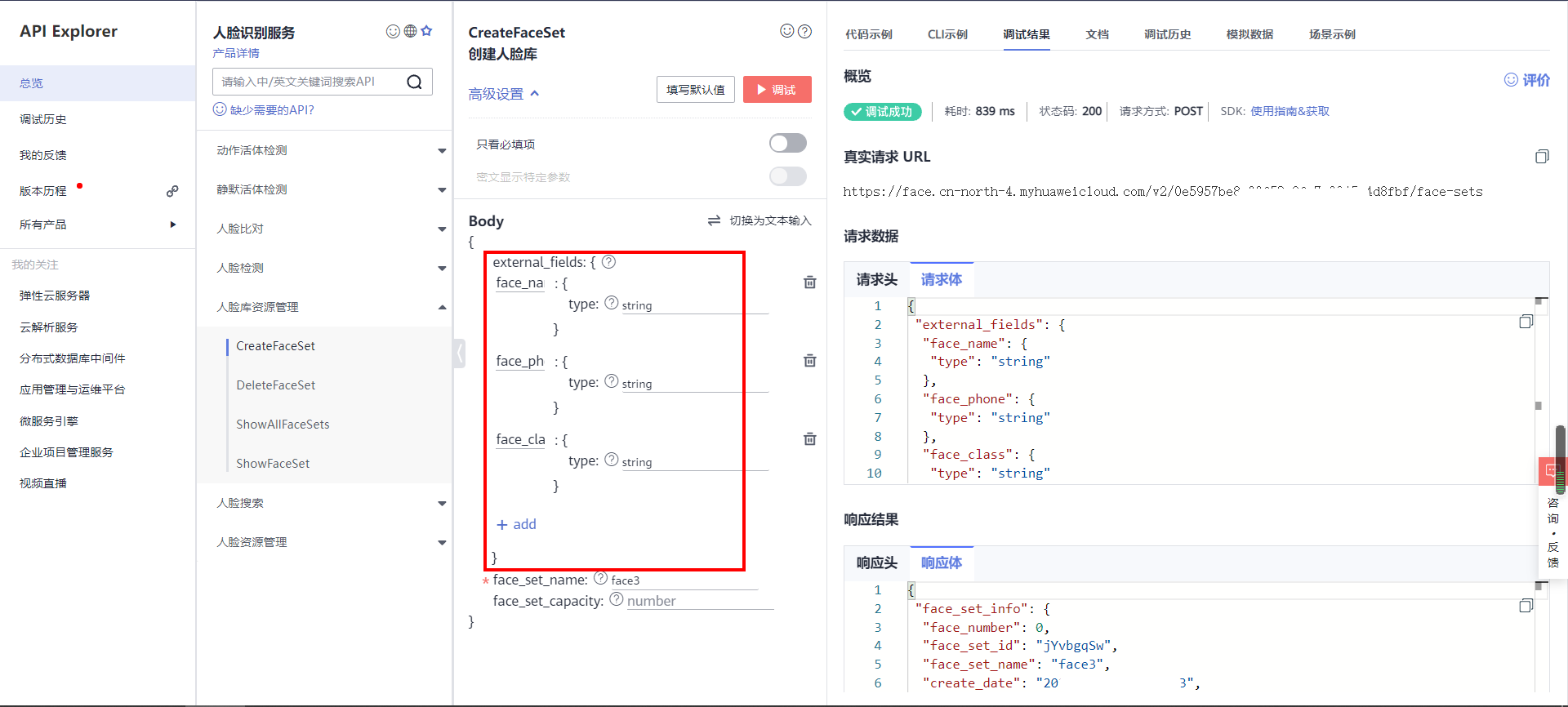Favorite the service with the star icon
The width and height of the screenshot is (1568, 707).
pyautogui.click(x=426, y=31)
